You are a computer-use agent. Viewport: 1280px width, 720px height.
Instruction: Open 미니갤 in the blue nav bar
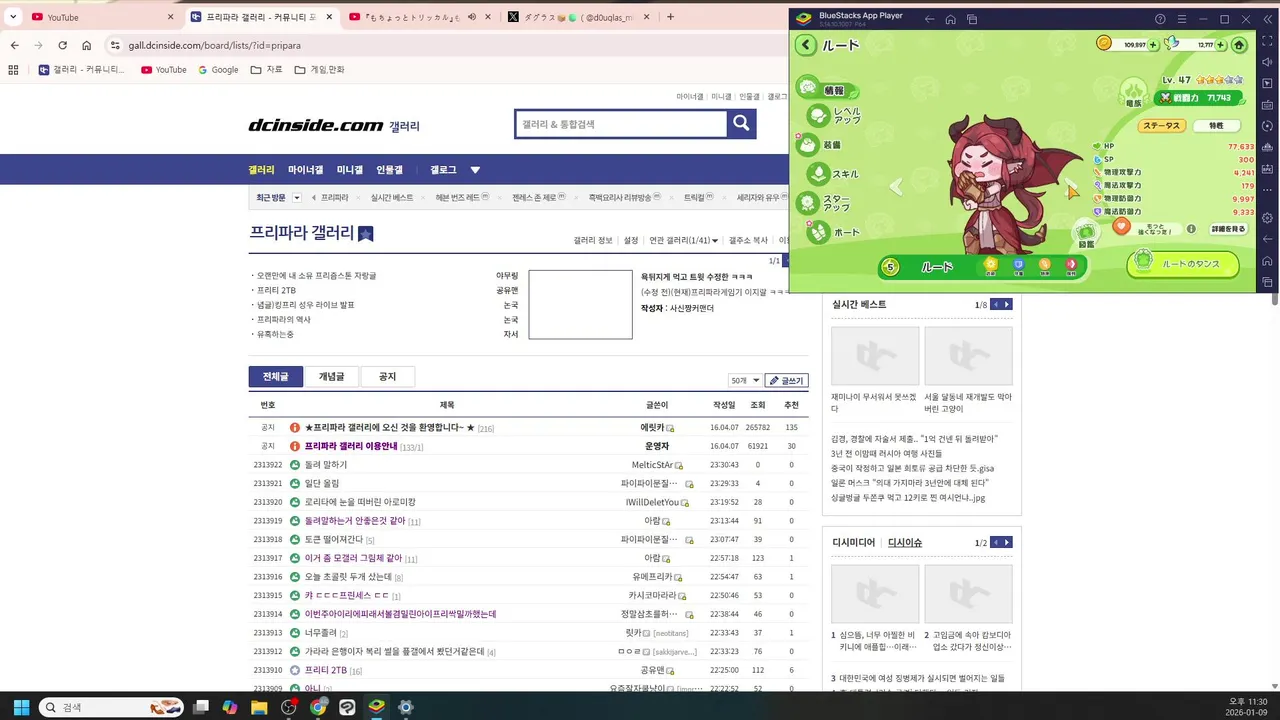click(350, 170)
